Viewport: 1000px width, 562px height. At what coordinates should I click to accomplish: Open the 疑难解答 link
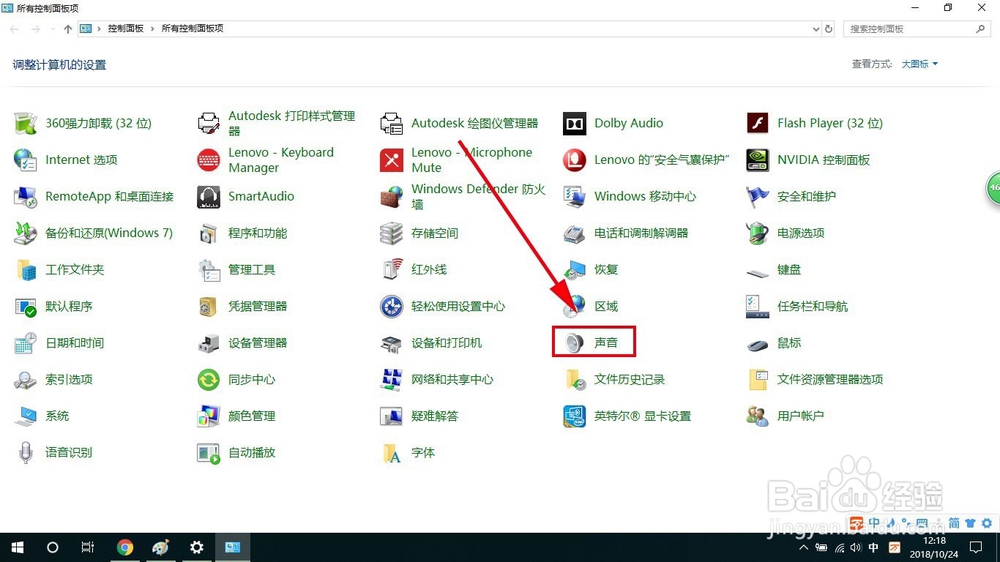[x=435, y=416]
